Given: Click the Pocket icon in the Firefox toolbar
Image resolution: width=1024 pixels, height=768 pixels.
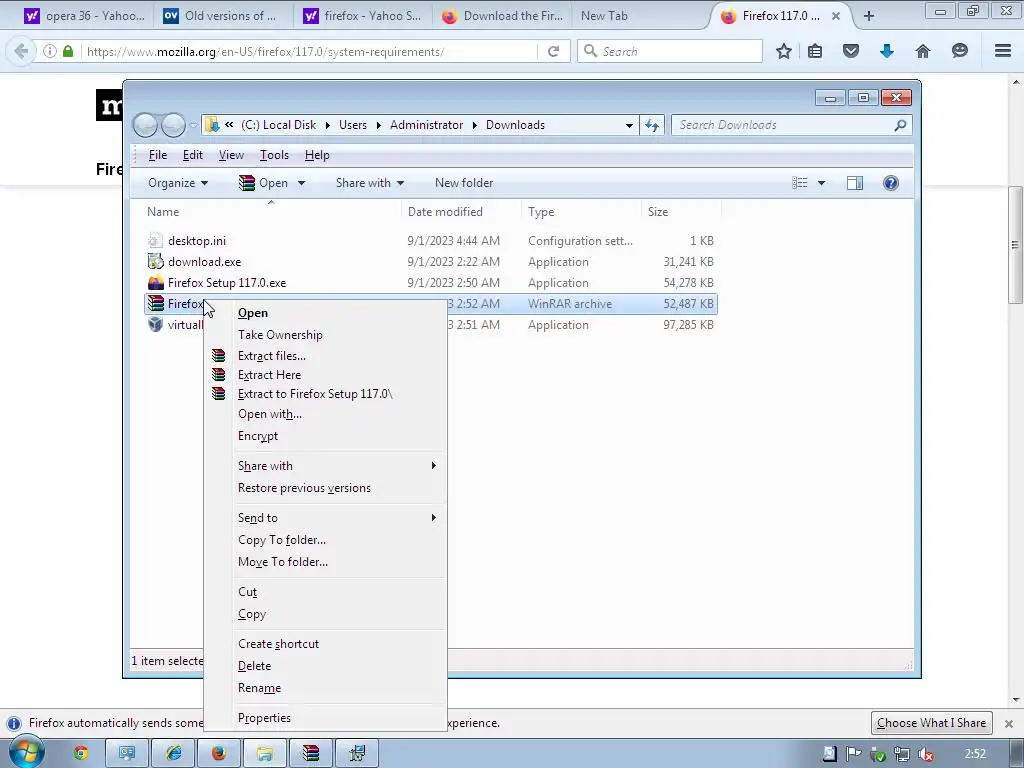Looking at the screenshot, I should click(850, 51).
